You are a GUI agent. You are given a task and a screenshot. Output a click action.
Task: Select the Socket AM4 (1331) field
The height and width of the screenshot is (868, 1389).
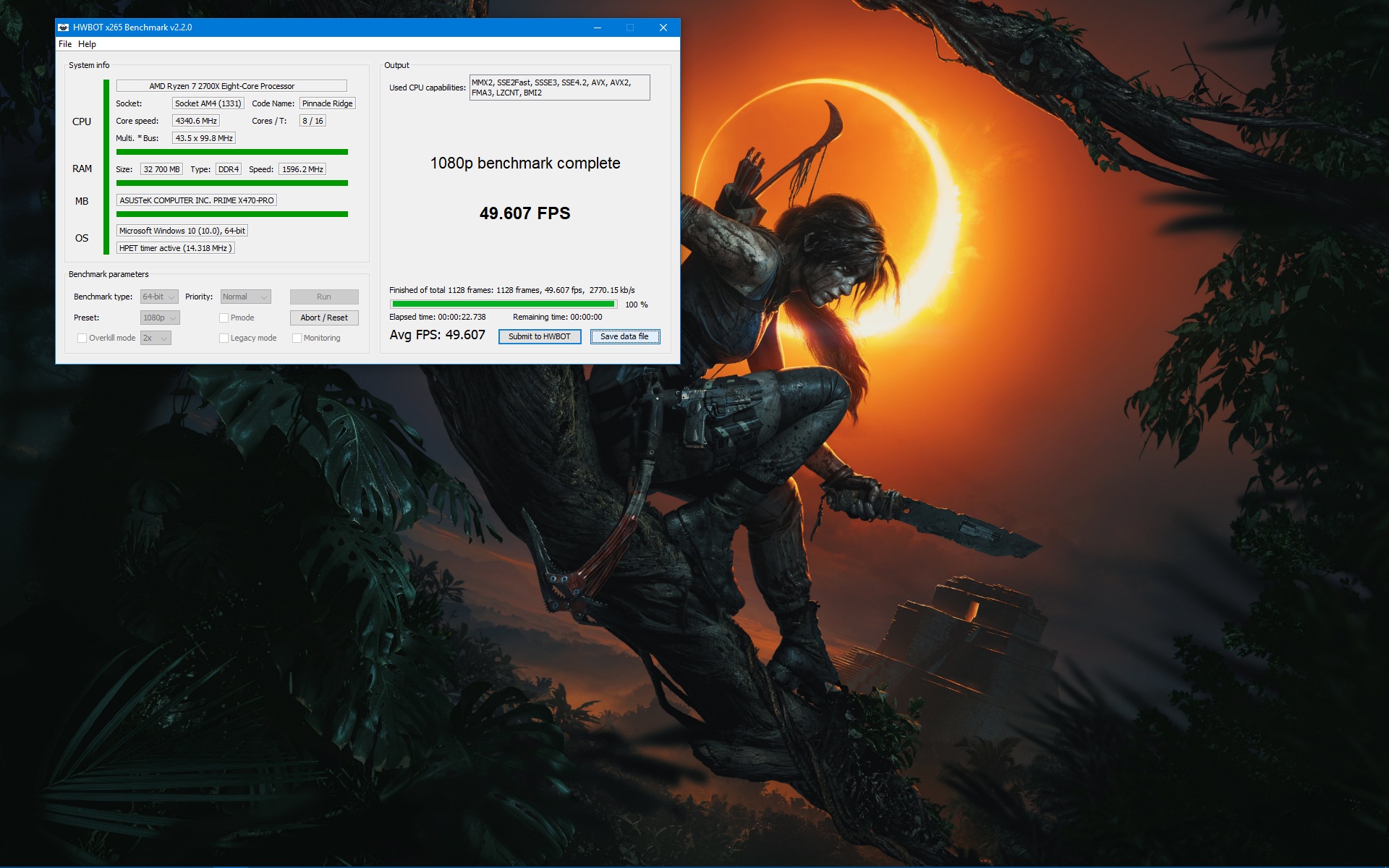(208, 103)
